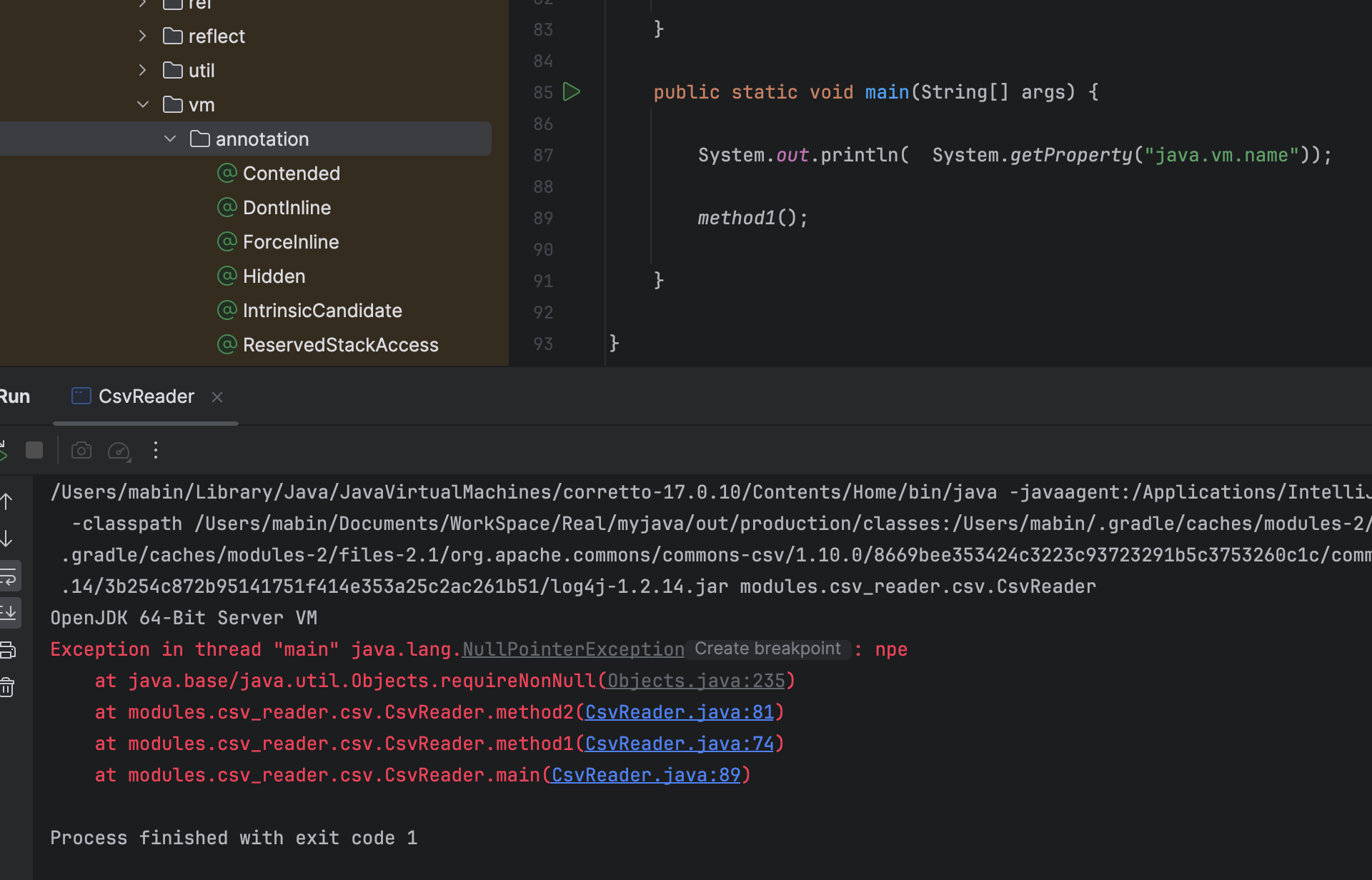Toggle scroll to end of console
The image size is (1372, 880).
(x=9, y=613)
